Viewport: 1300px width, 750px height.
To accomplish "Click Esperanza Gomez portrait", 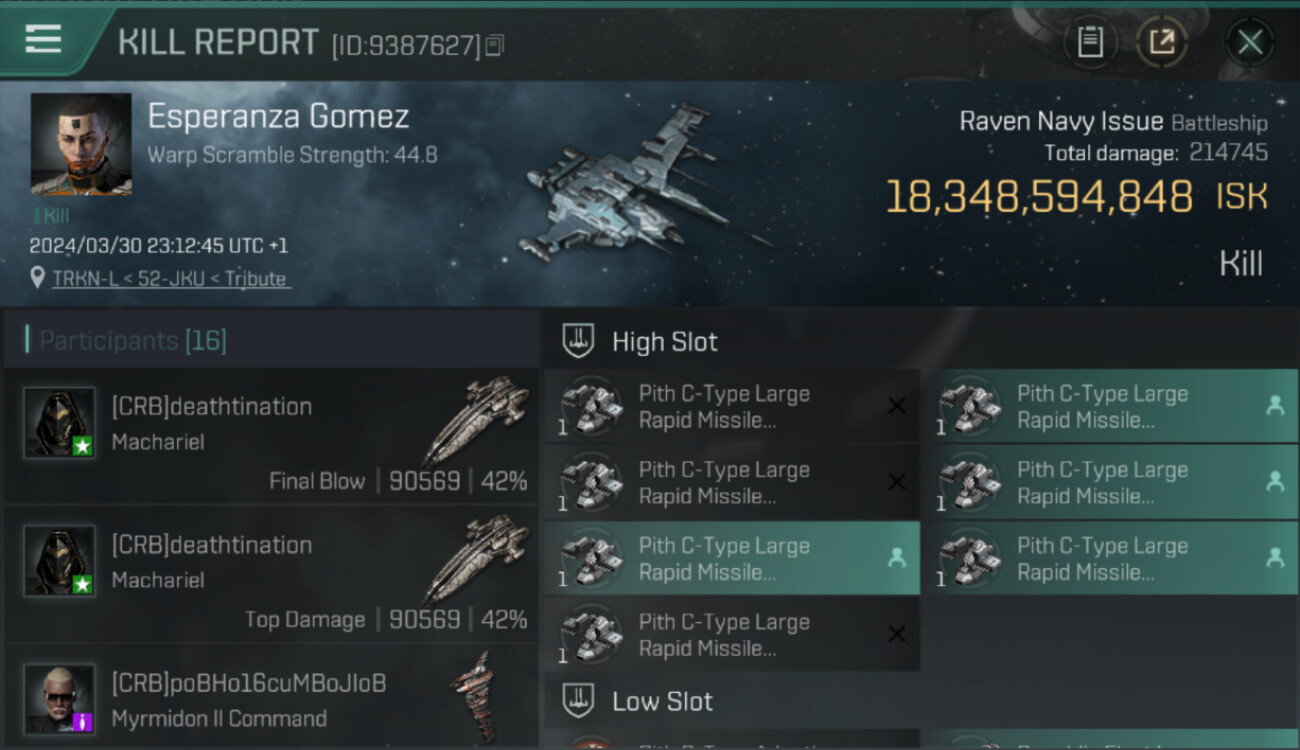I will (81, 144).
